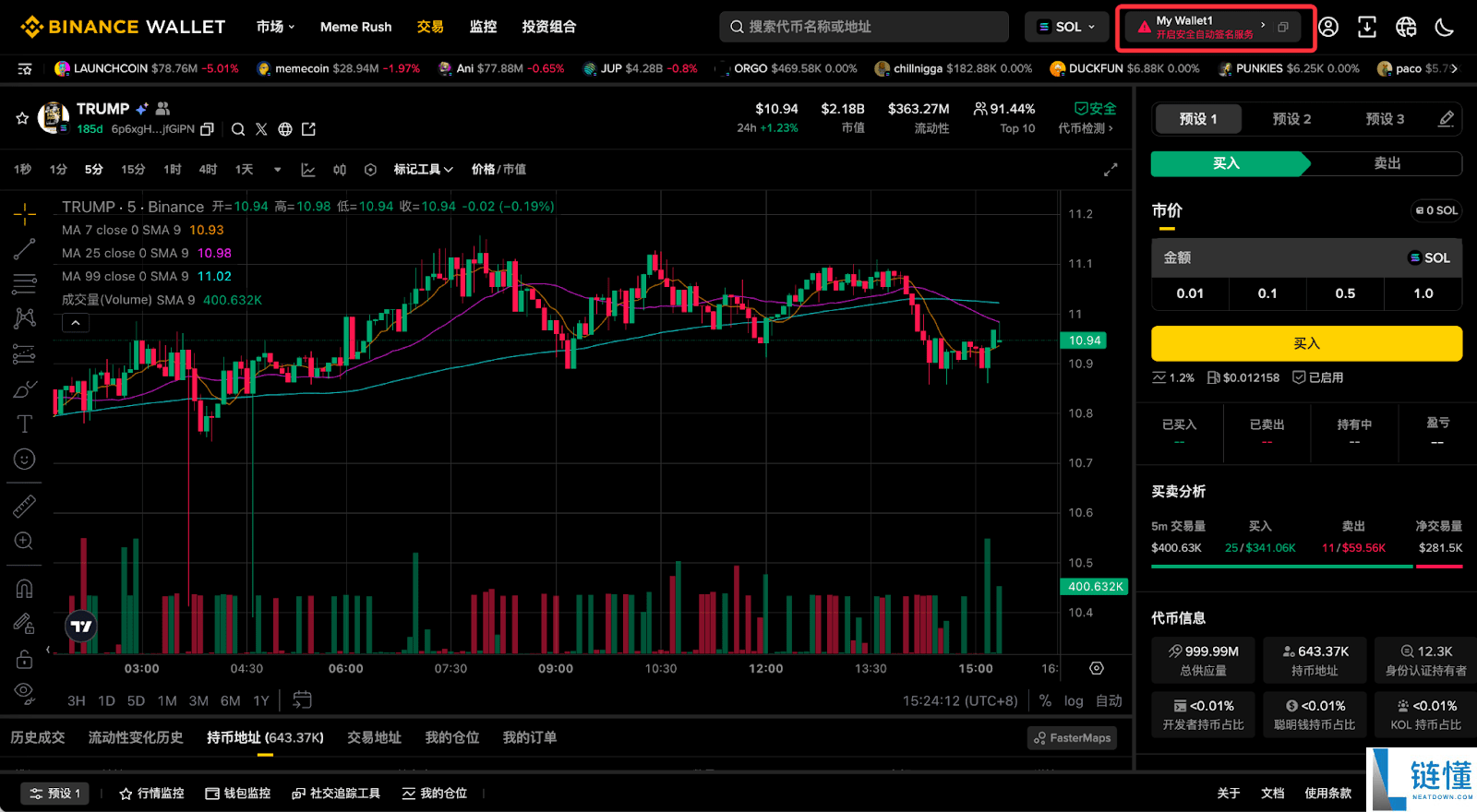Hide all drawings with eye icon

(x=25, y=691)
